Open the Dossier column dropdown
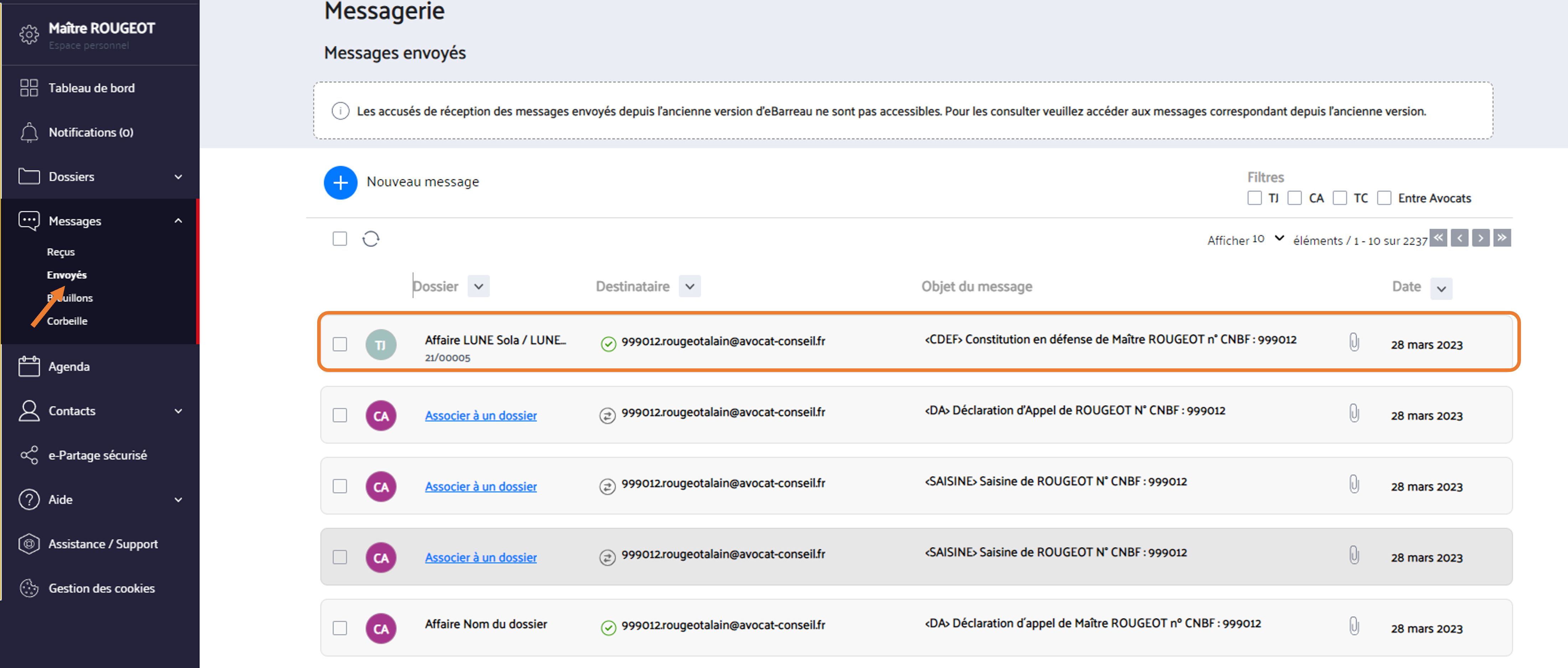The height and width of the screenshot is (668, 1568). click(479, 286)
